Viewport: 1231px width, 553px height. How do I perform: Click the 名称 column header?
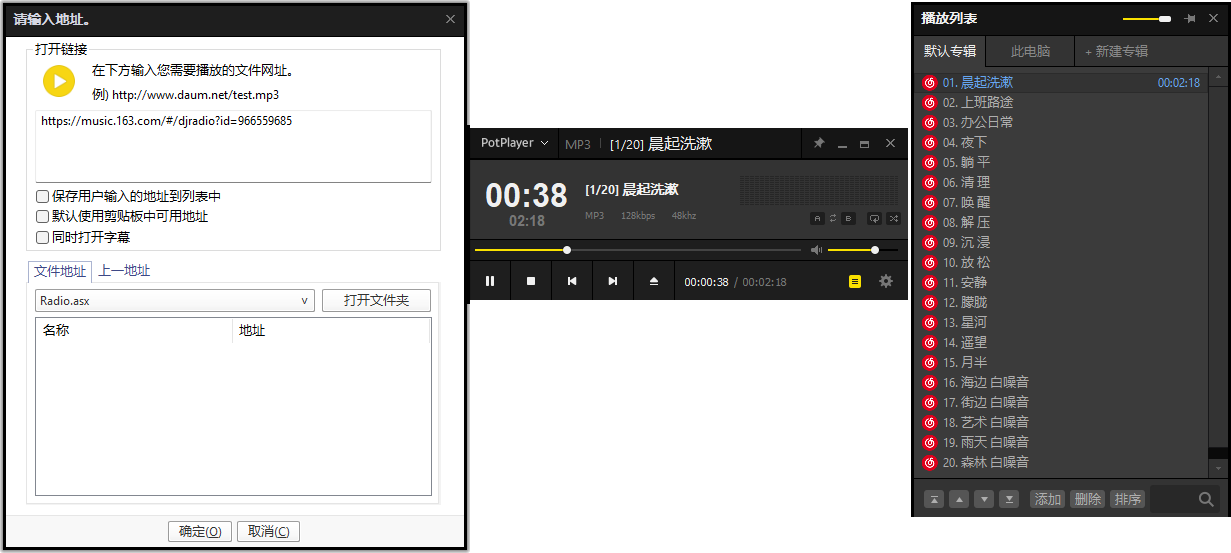(x=134, y=331)
